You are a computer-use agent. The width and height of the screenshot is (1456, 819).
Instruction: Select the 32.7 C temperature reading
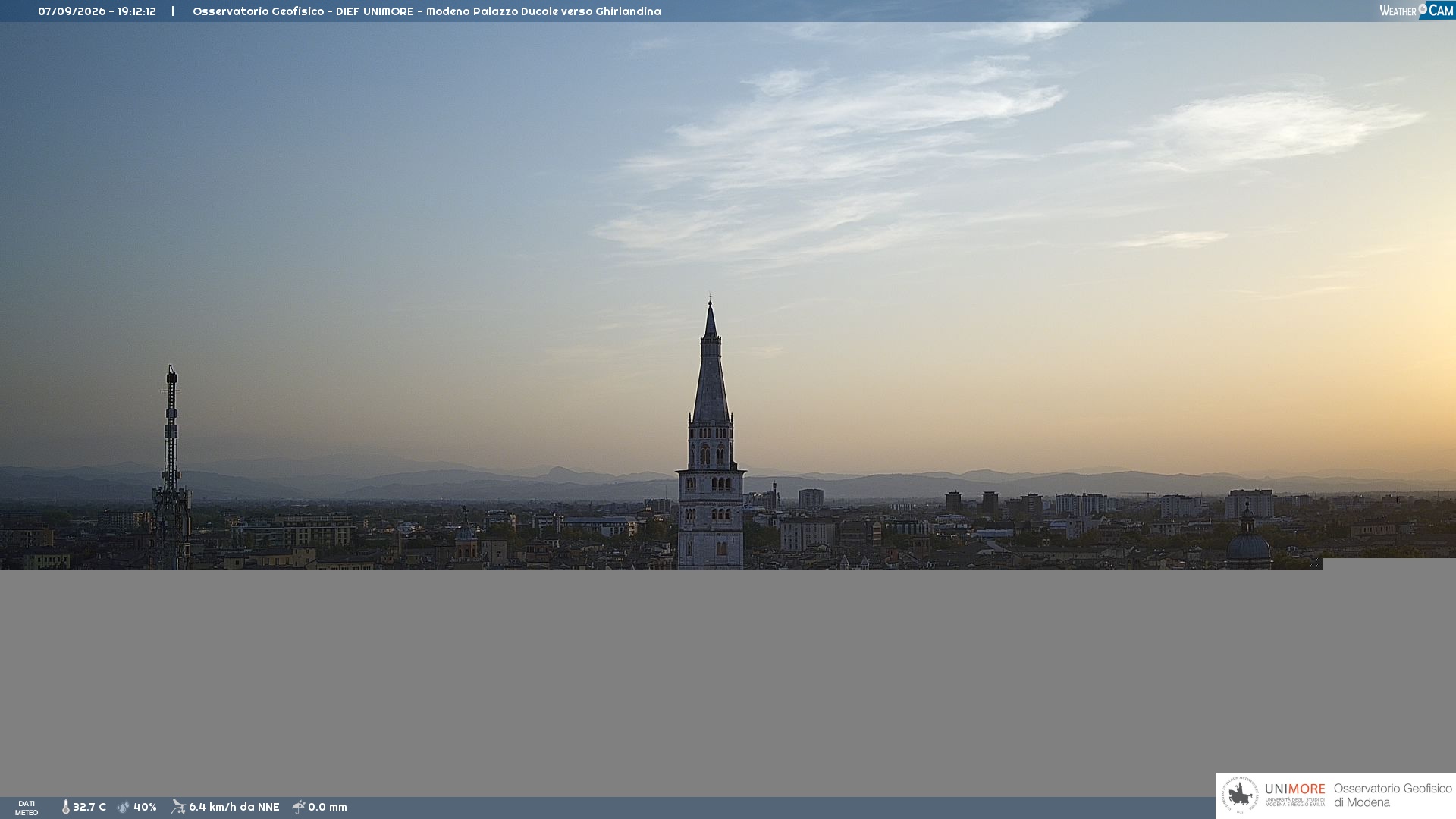click(89, 807)
